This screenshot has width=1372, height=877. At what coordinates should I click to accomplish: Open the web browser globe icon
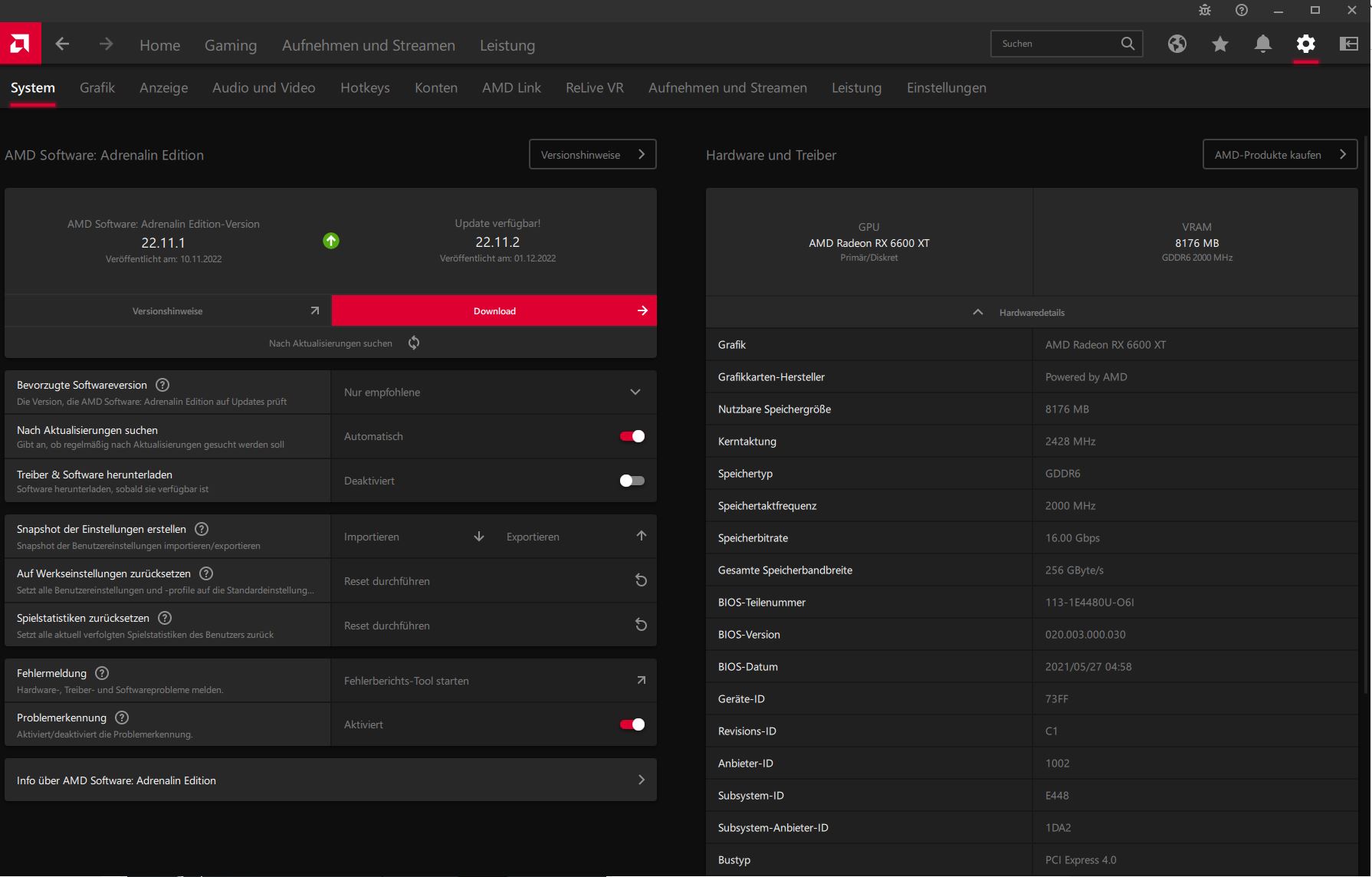[x=1177, y=44]
